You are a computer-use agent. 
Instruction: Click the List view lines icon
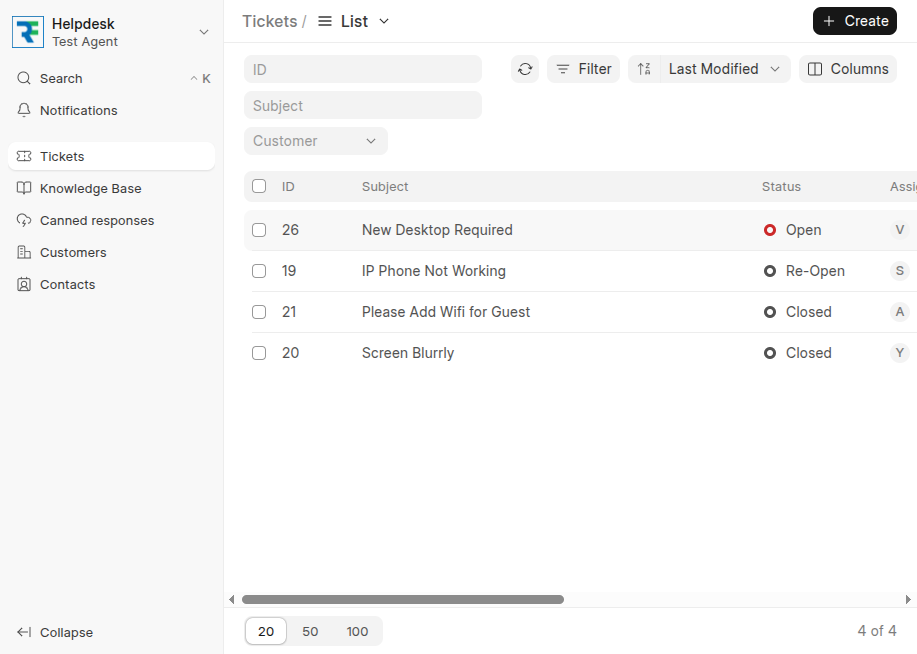325,22
